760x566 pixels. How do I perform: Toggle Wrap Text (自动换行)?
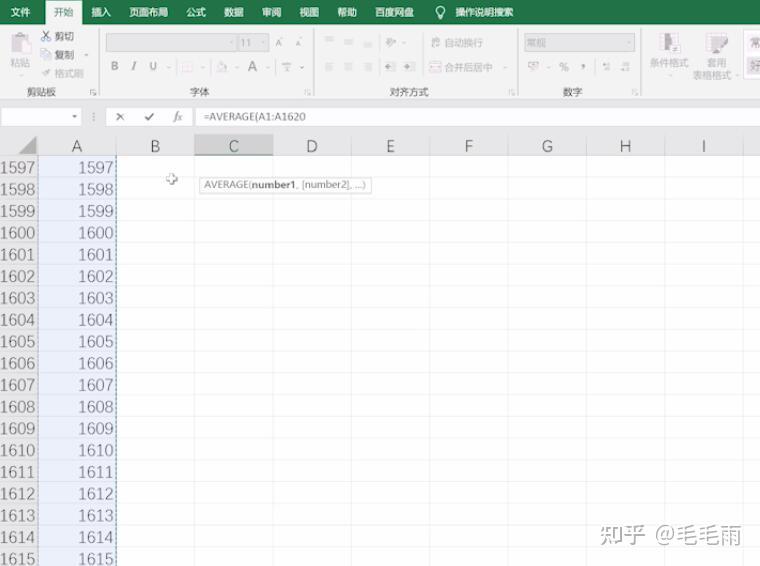pyautogui.click(x=456, y=43)
